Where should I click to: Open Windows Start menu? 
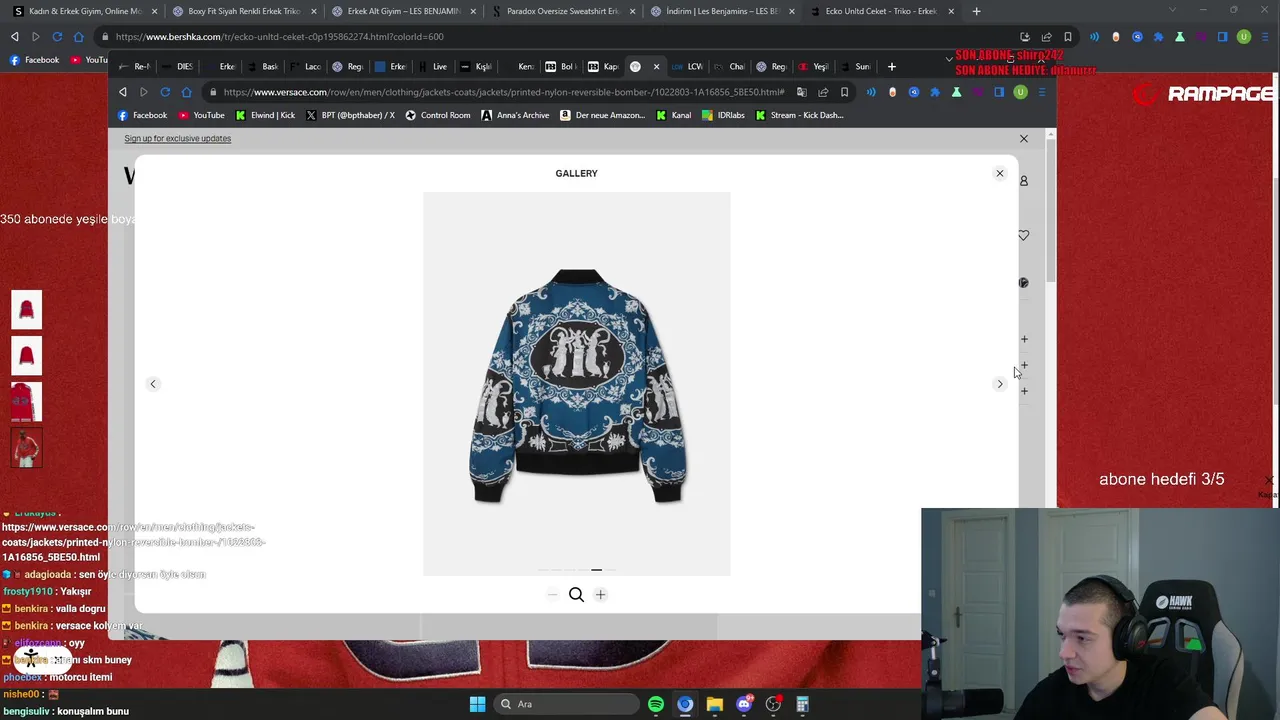coord(477,704)
